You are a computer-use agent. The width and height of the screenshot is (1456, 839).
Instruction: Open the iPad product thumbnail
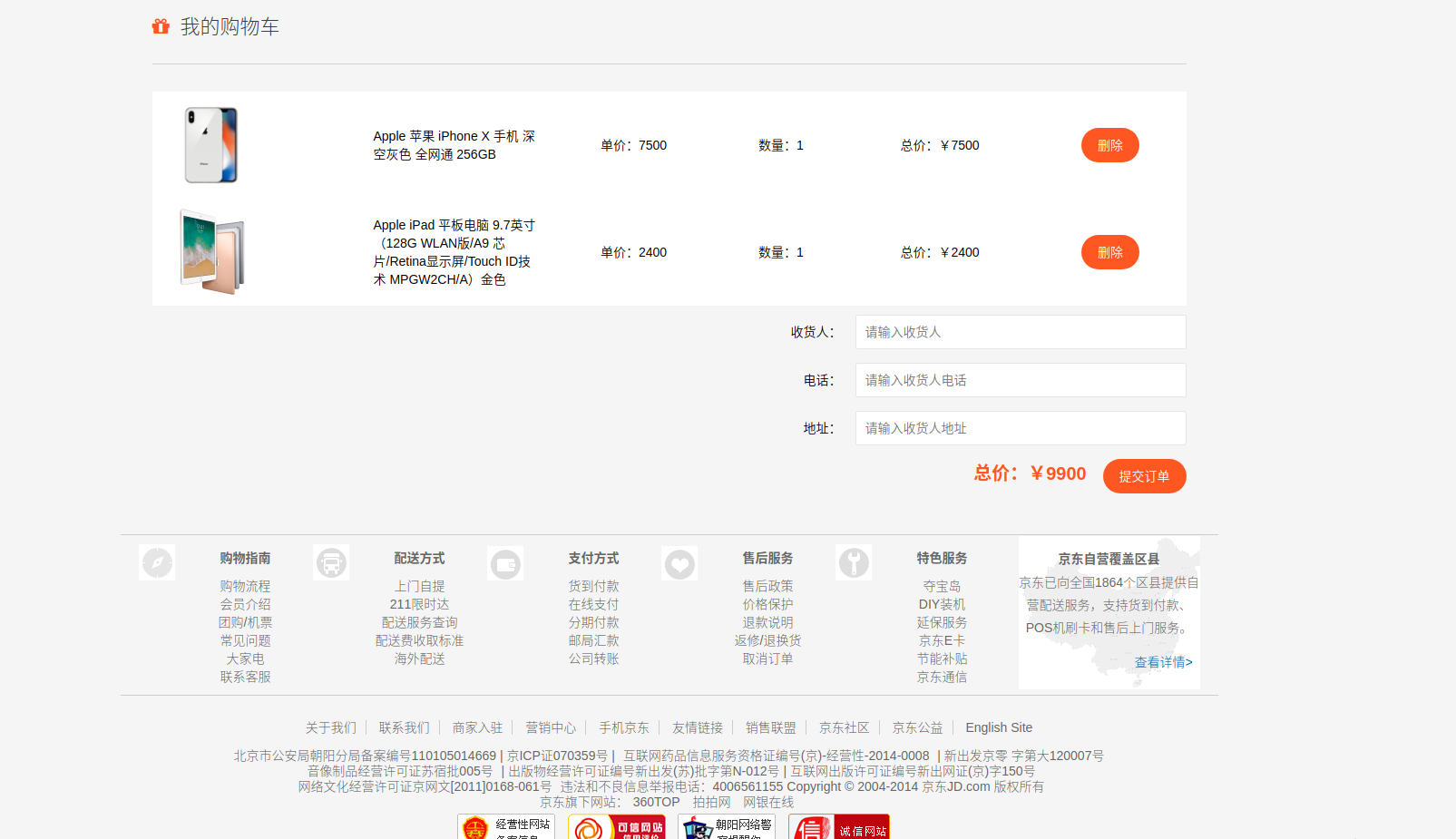pos(212,252)
